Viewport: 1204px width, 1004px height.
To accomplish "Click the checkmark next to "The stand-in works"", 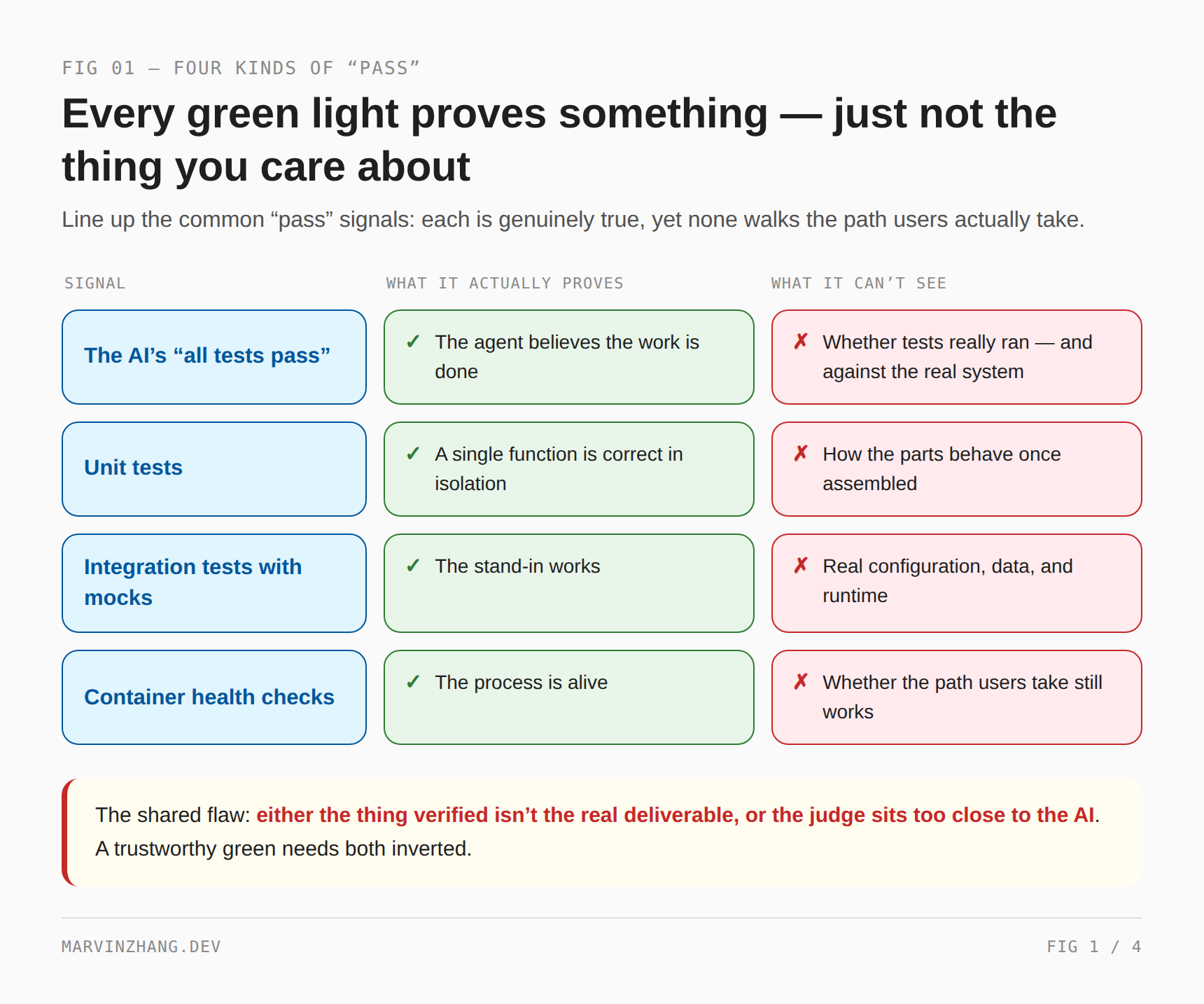I will tap(413, 566).
